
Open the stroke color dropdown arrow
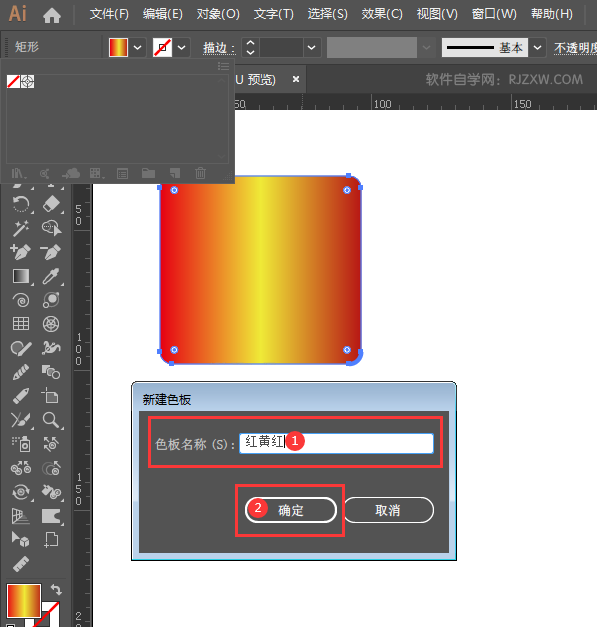[x=181, y=48]
